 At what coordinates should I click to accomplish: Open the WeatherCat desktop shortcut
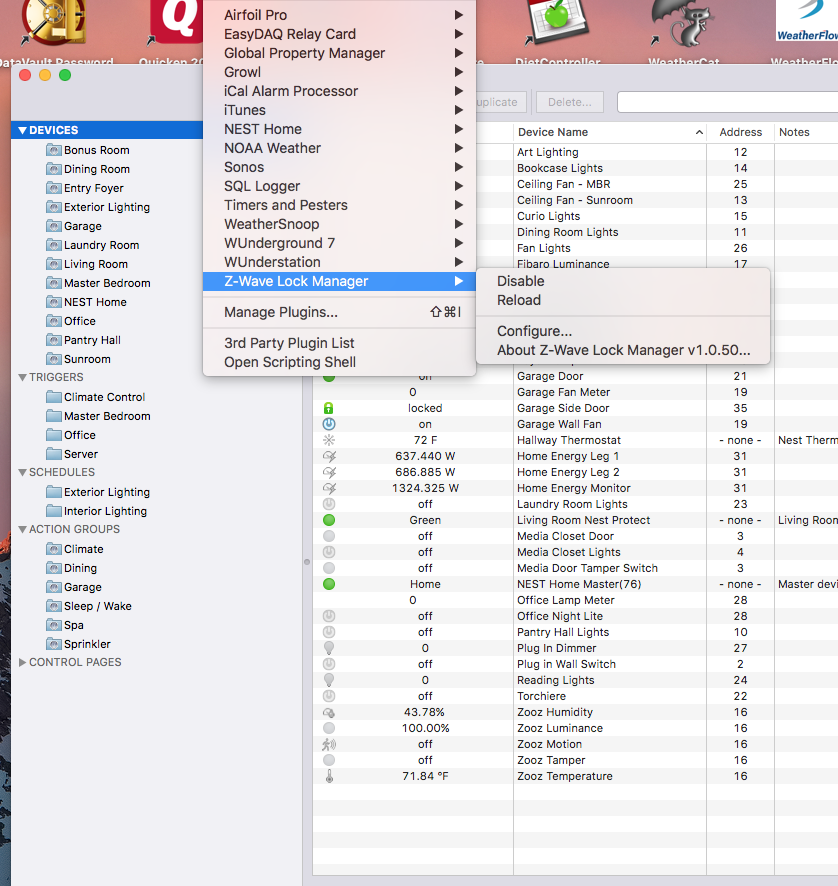click(683, 25)
